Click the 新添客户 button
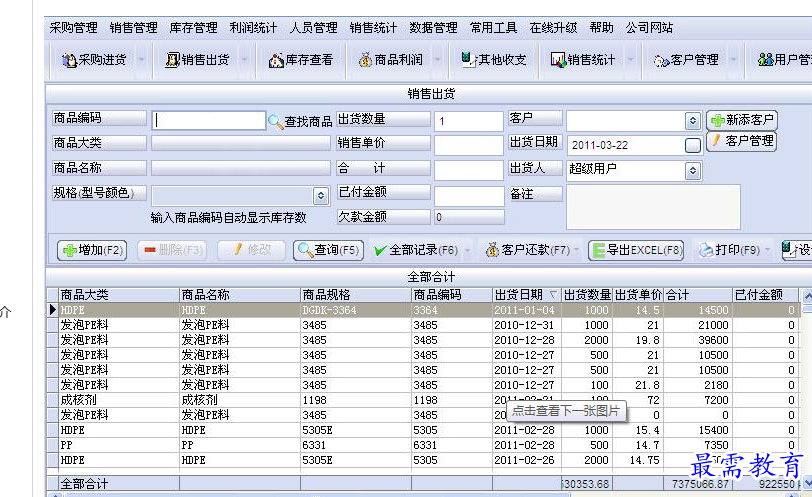 (742, 120)
